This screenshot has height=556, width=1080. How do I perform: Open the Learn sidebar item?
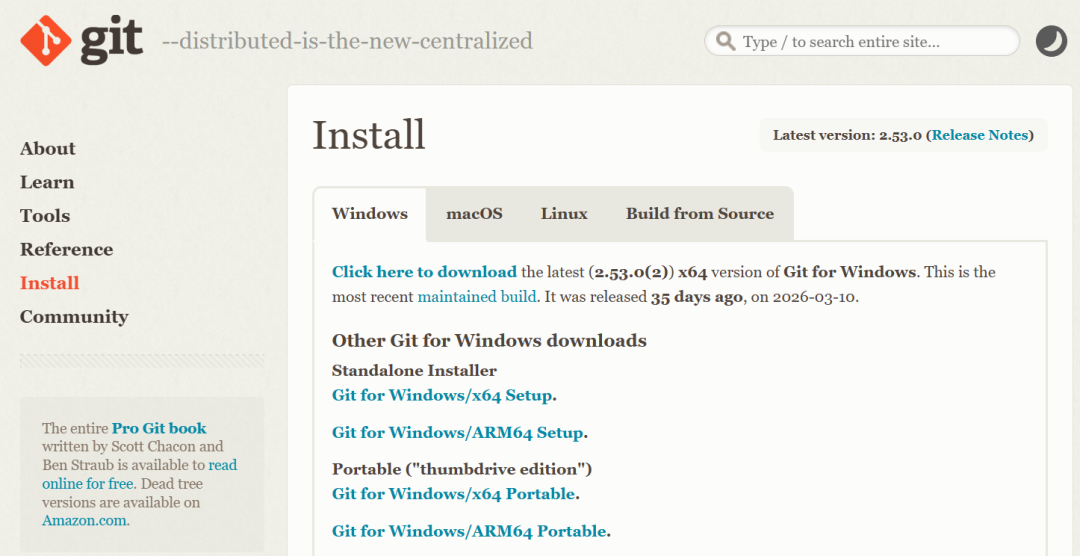47,183
